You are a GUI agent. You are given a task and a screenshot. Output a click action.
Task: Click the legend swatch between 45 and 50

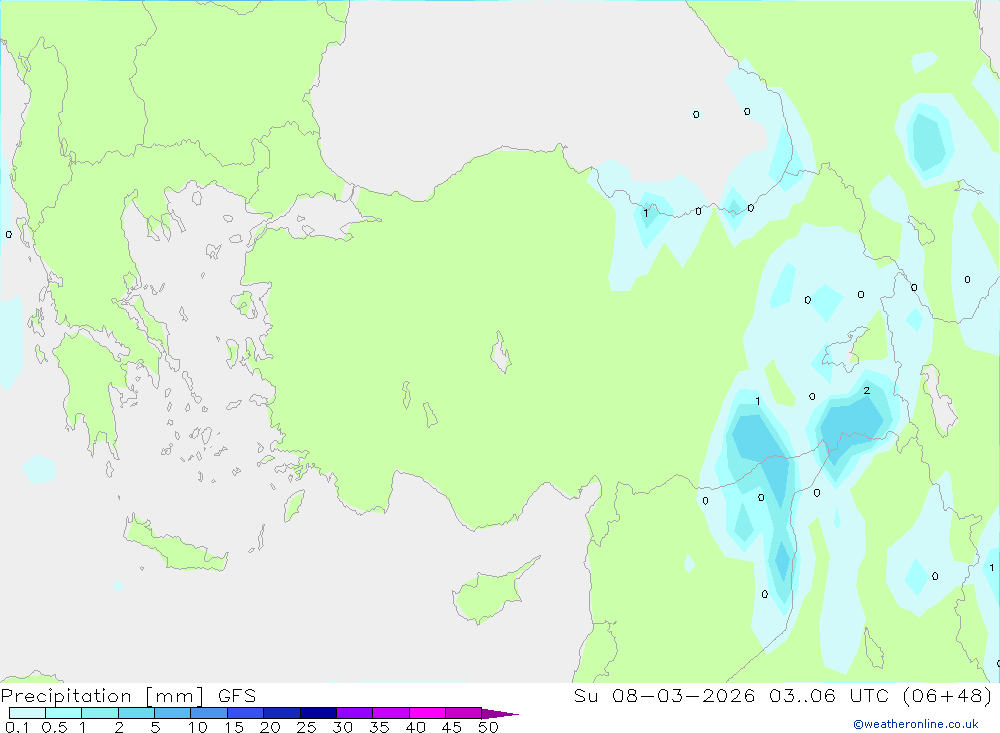click(464, 713)
